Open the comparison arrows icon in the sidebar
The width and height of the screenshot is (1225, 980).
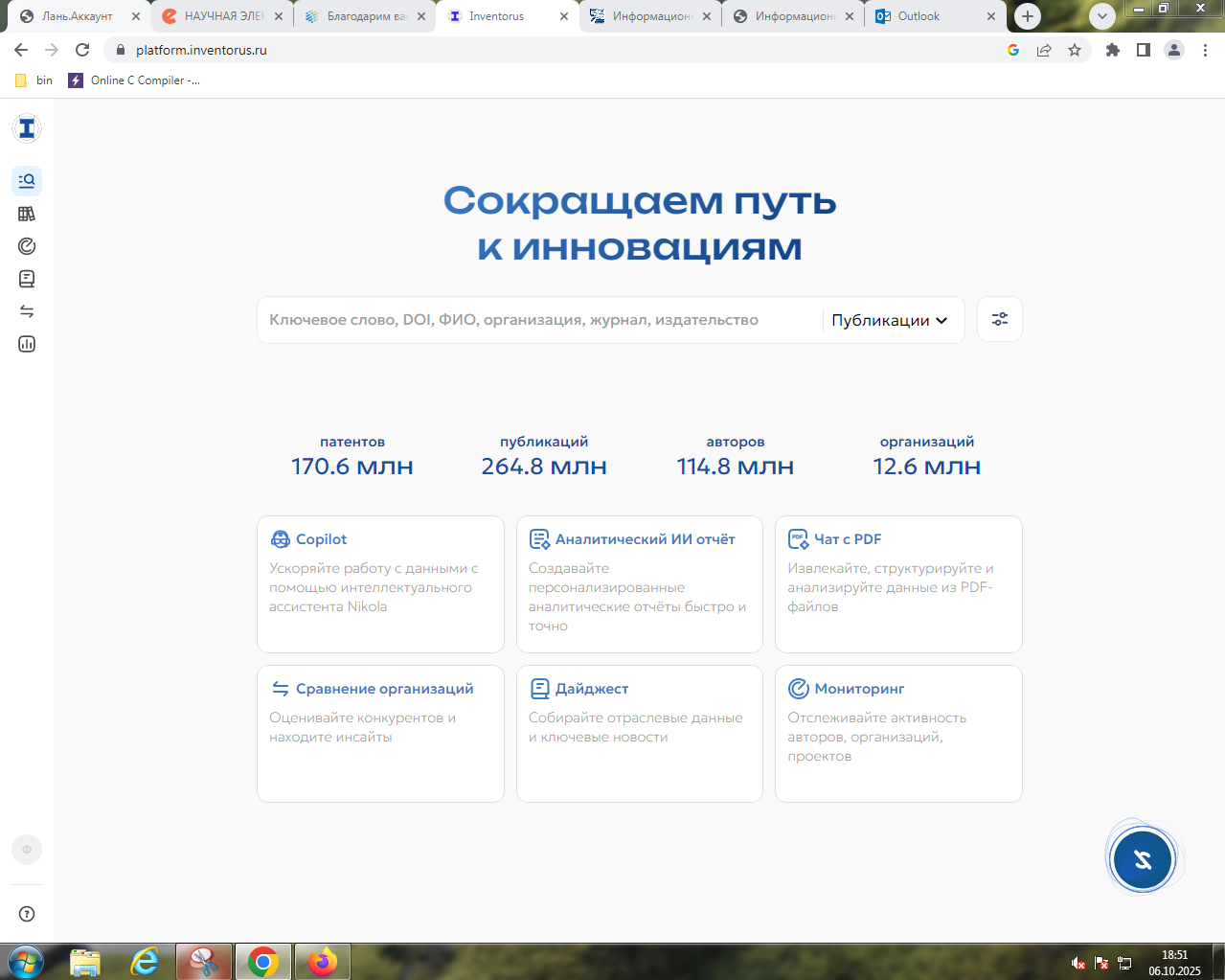point(27,311)
